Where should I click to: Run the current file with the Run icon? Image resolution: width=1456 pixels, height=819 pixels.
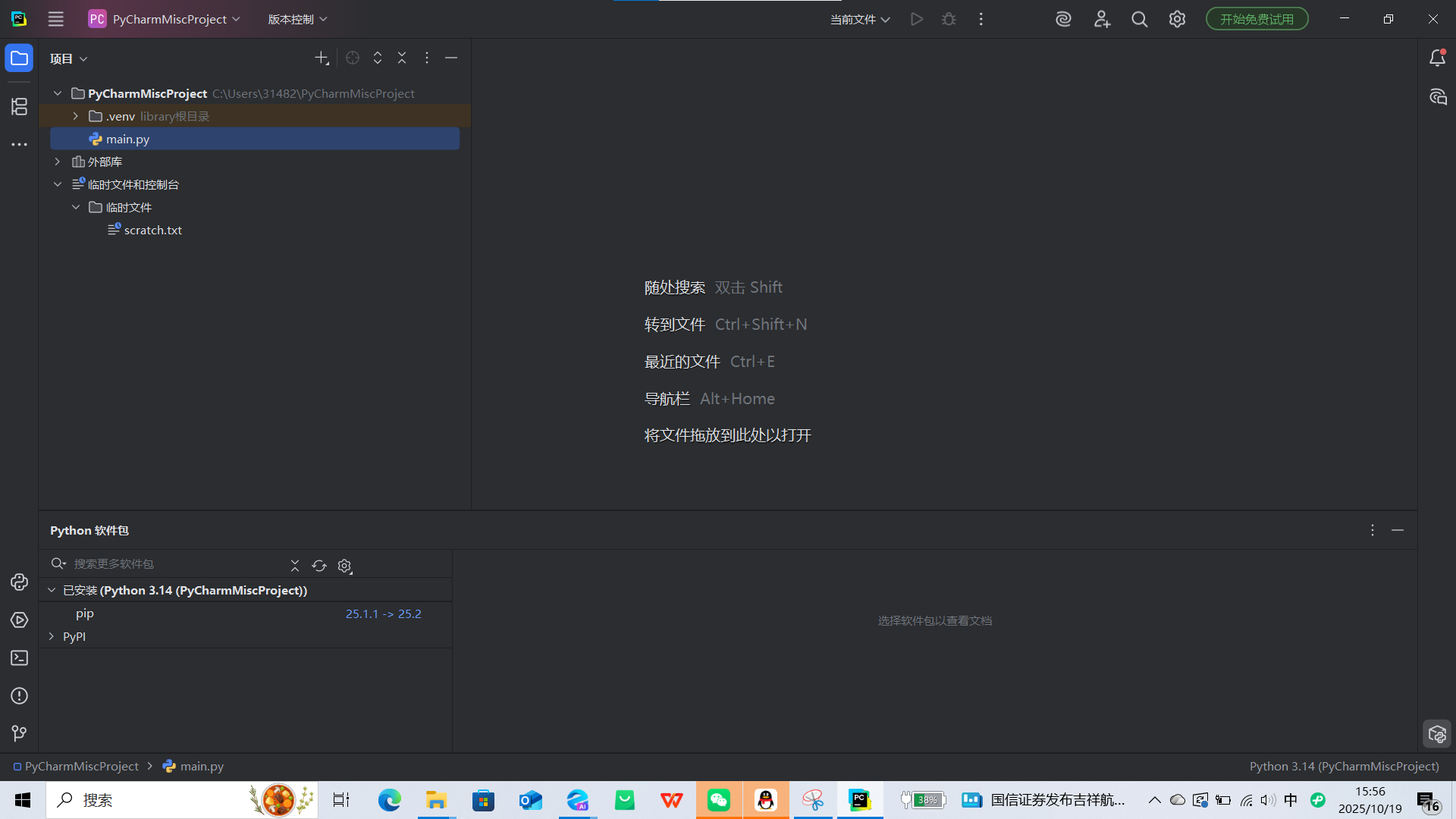pos(916,19)
